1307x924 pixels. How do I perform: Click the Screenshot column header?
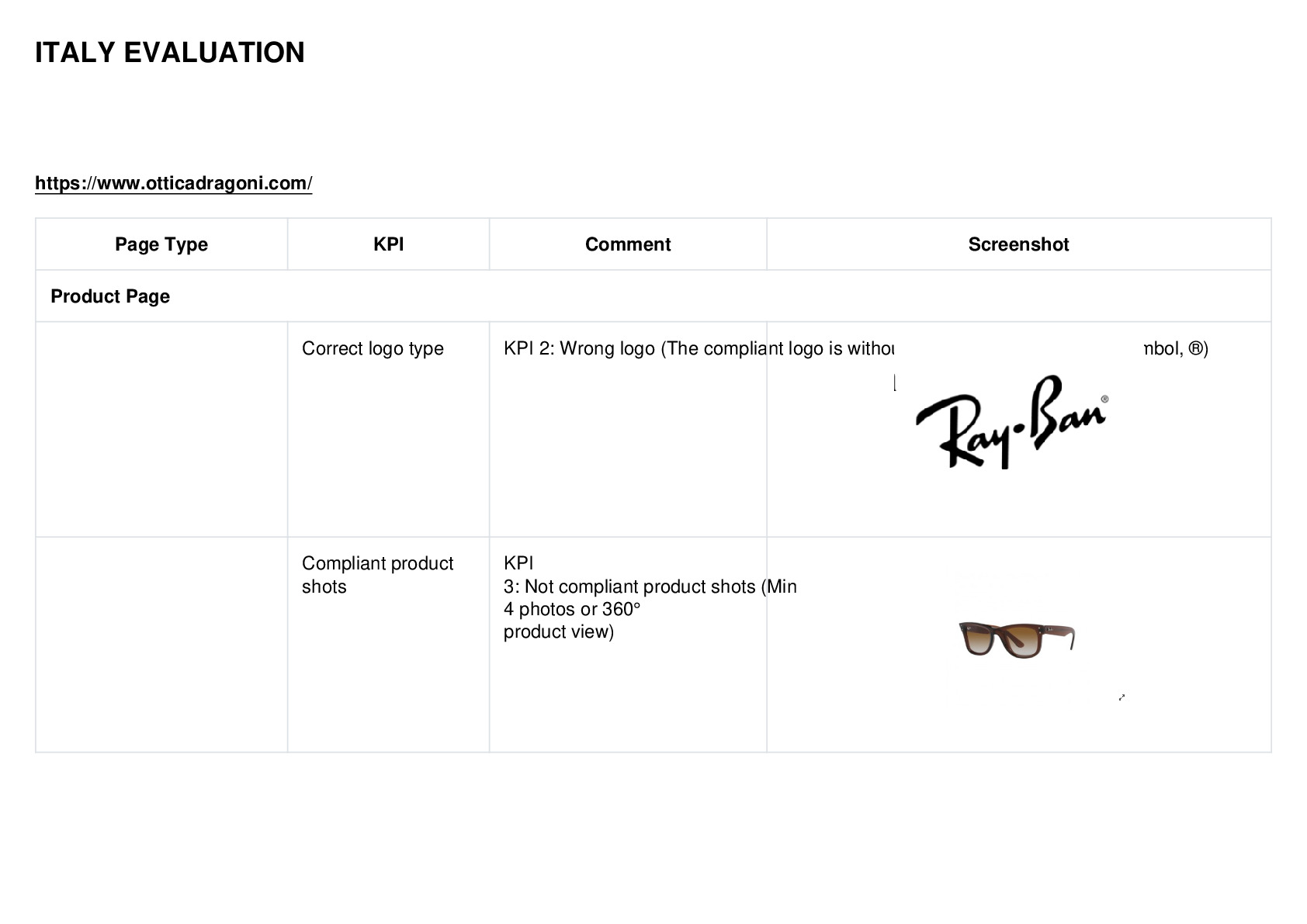[x=1018, y=244]
